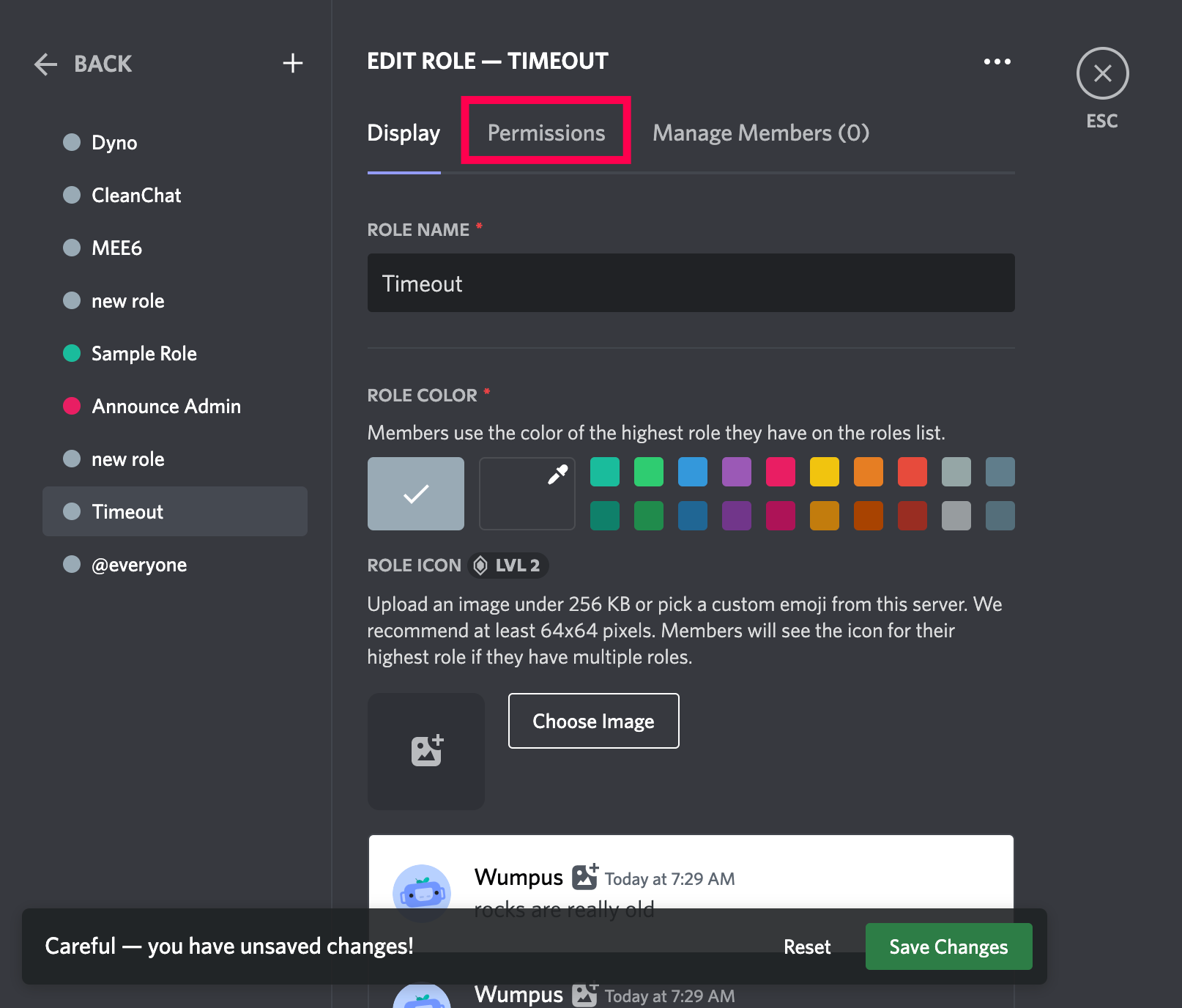Viewport: 1182px width, 1008px height.
Task: Open the three-dots more options menu
Action: click(x=997, y=62)
